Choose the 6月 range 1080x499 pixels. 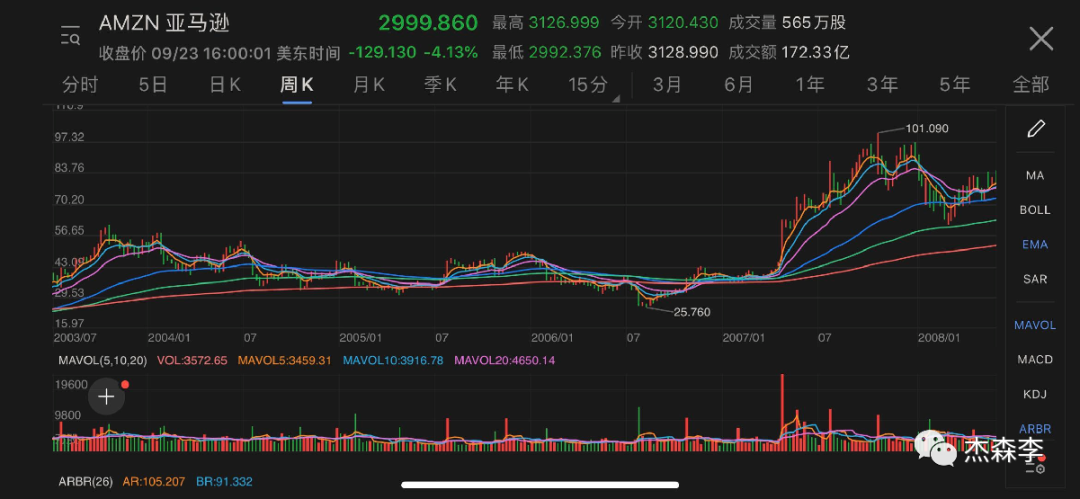(738, 85)
